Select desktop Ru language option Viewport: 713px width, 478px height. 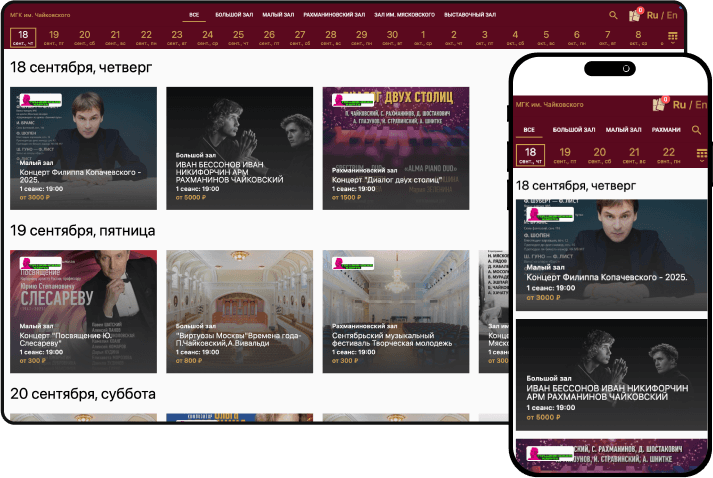(x=653, y=16)
